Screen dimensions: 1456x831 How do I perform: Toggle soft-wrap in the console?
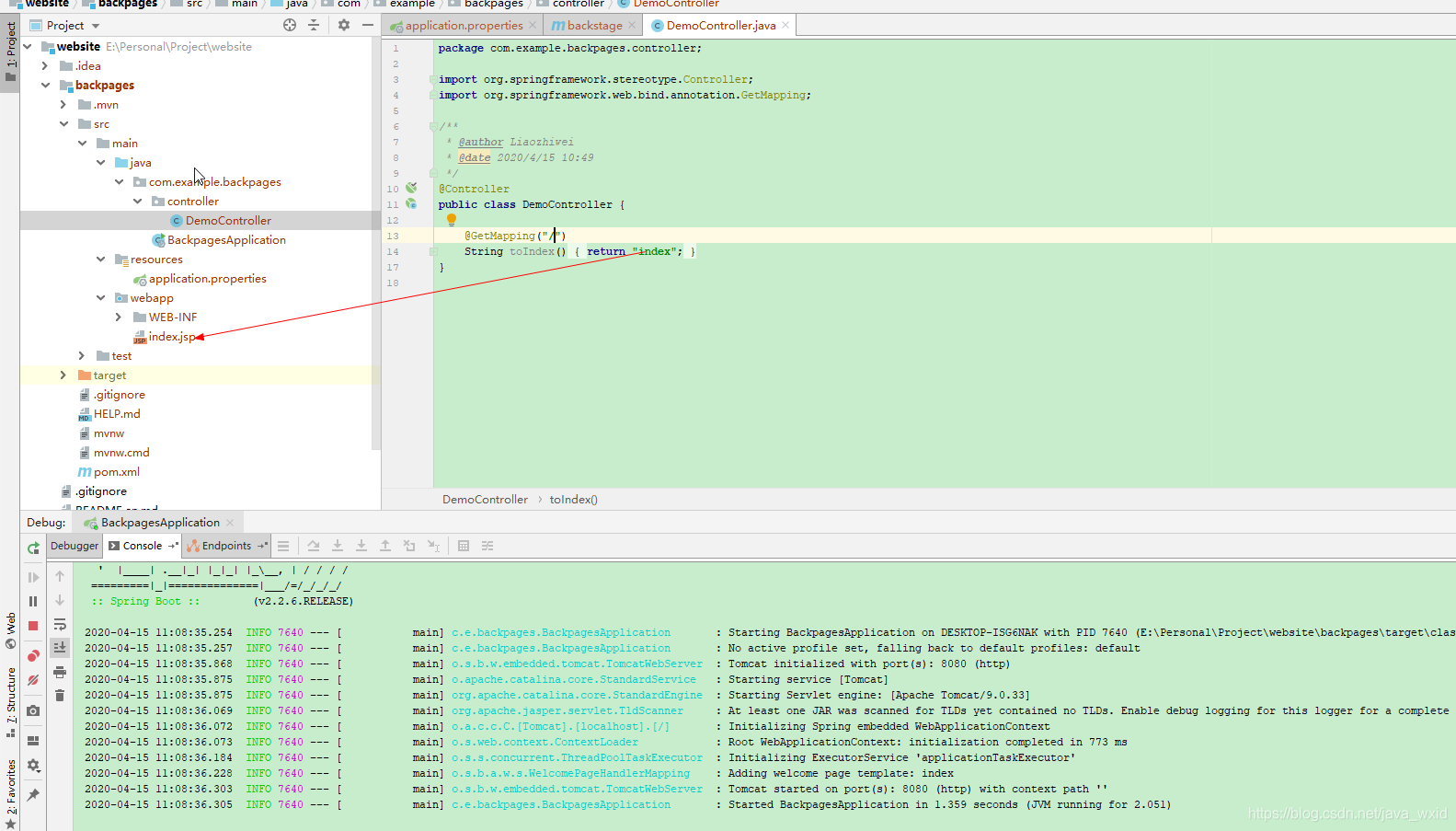(60, 624)
